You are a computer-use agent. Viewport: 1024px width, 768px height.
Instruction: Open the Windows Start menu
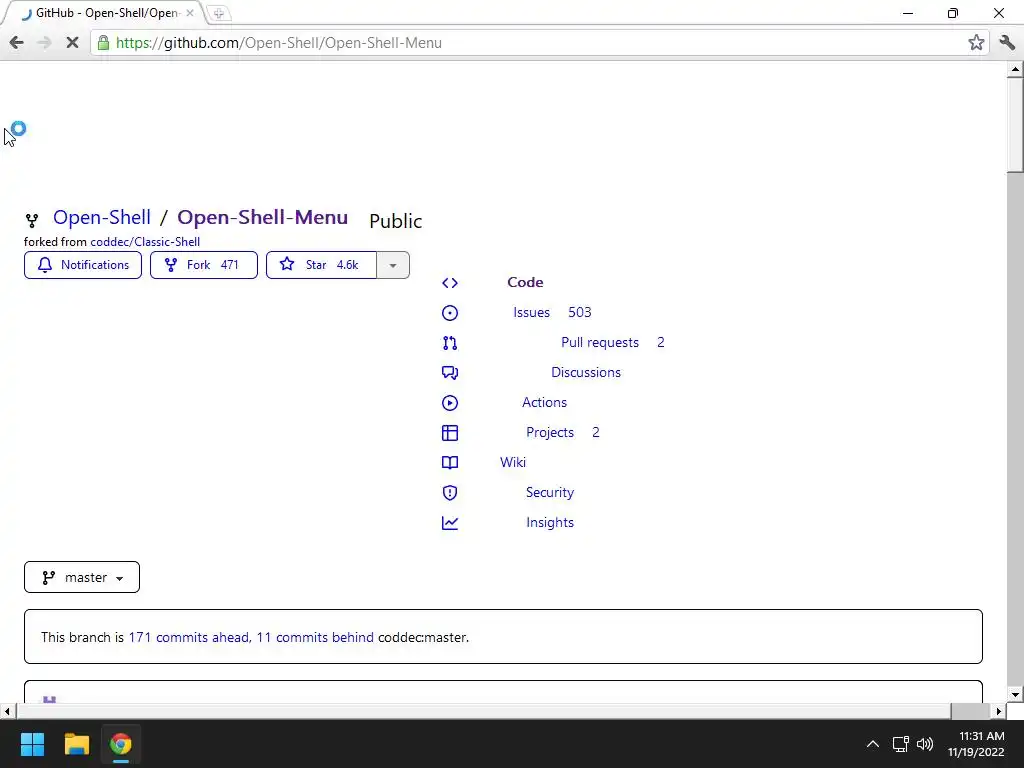32,744
